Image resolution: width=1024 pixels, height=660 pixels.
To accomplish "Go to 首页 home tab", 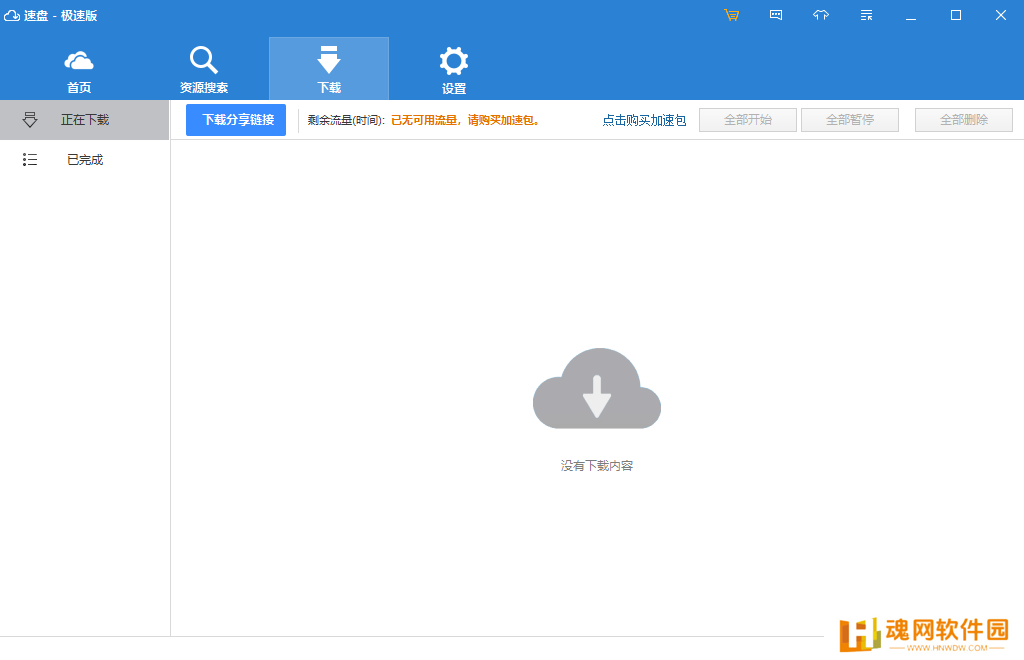I will [x=79, y=71].
